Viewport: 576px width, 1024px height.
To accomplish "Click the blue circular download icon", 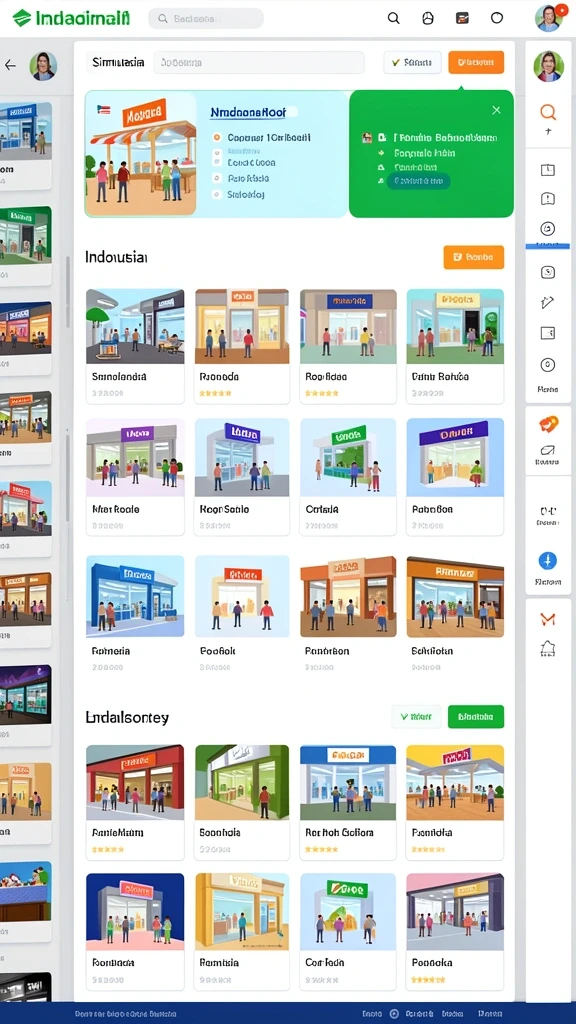I will 547,560.
